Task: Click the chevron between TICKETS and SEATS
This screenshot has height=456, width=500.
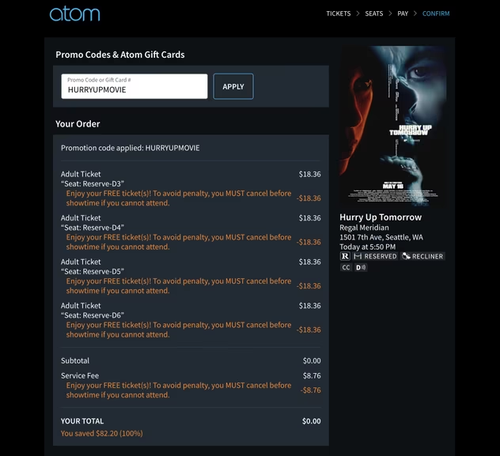Action: pyautogui.click(x=358, y=14)
